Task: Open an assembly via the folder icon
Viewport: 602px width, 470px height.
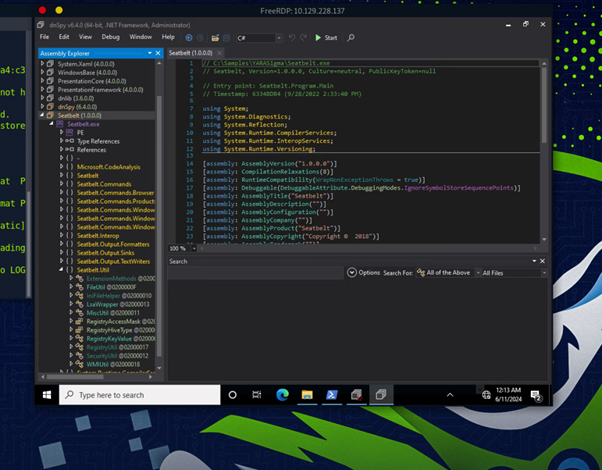Action: tap(215, 38)
